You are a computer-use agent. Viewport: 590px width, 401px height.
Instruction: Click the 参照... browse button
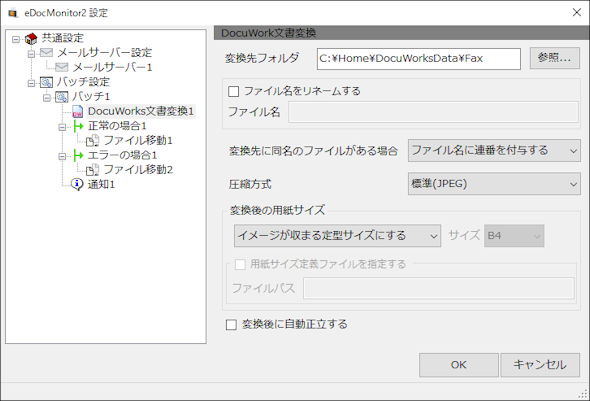point(555,58)
